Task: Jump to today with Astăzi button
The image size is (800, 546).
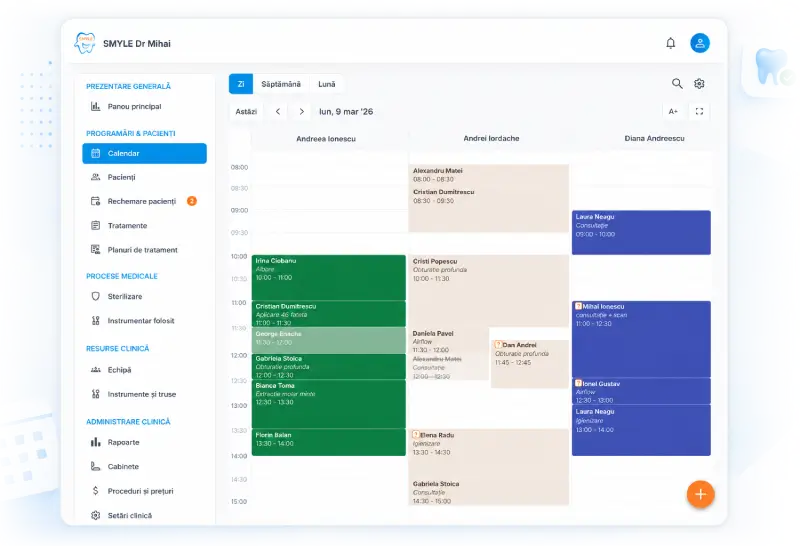Action: [x=246, y=111]
